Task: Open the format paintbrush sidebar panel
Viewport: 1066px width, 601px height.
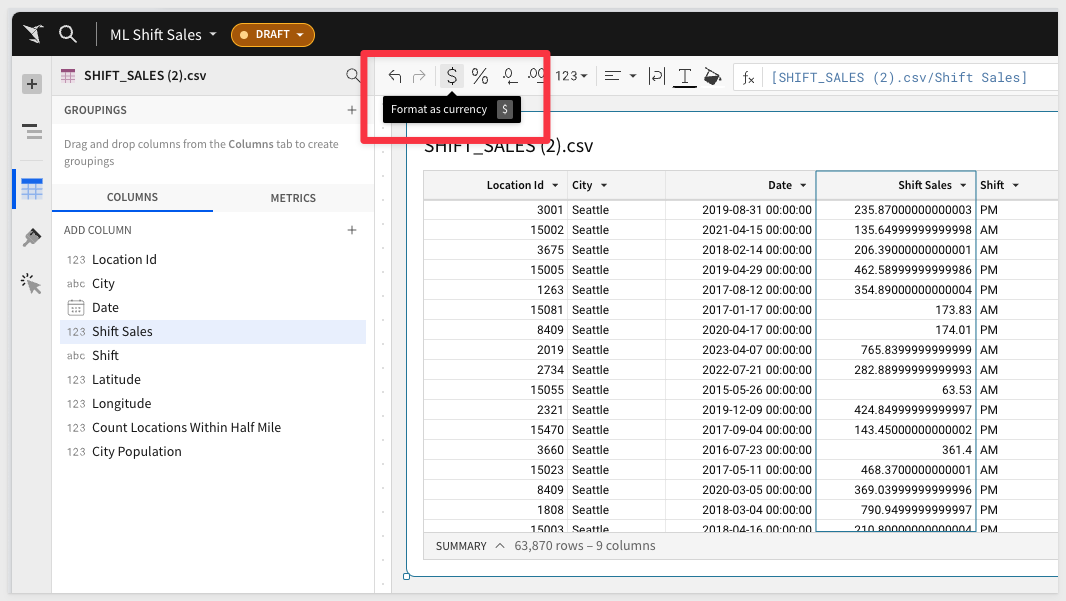Action: (x=32, y=237)
